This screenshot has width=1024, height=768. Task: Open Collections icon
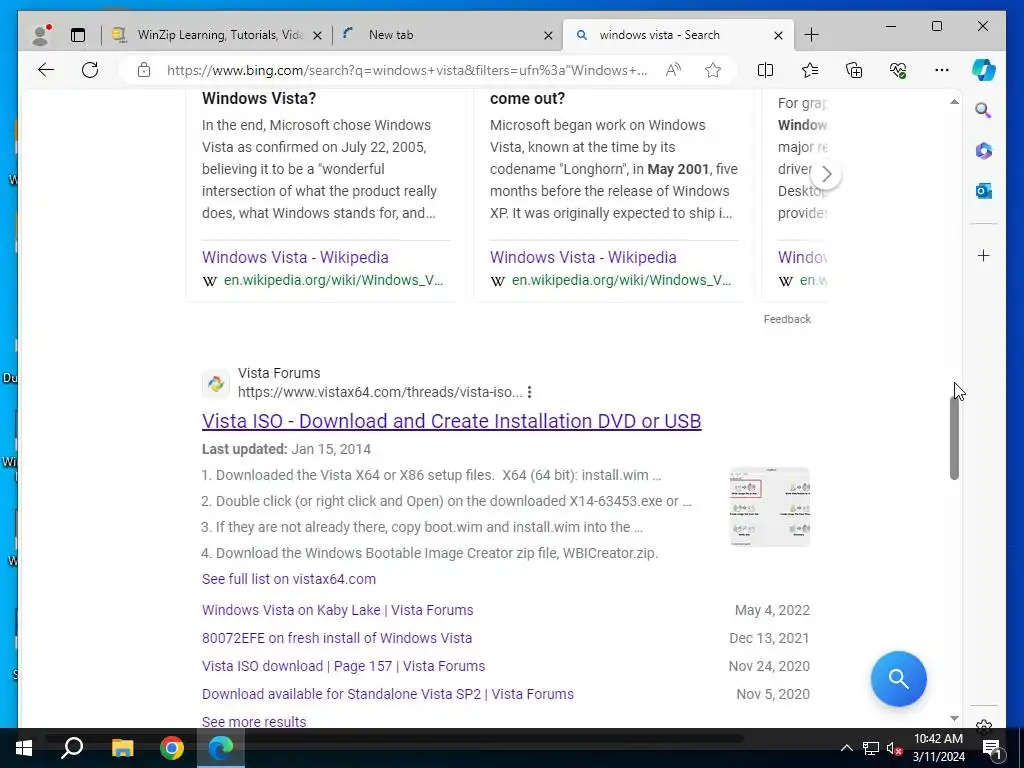tap(854, 70)
